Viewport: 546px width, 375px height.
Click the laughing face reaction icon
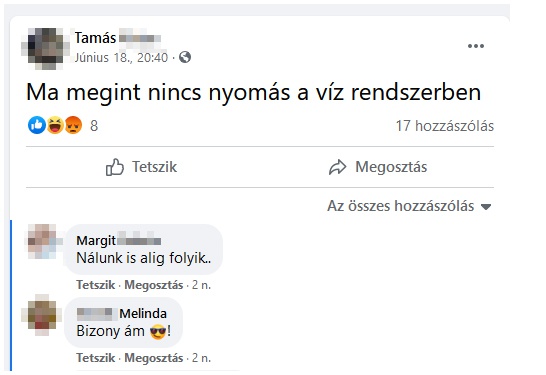(55, 125)
